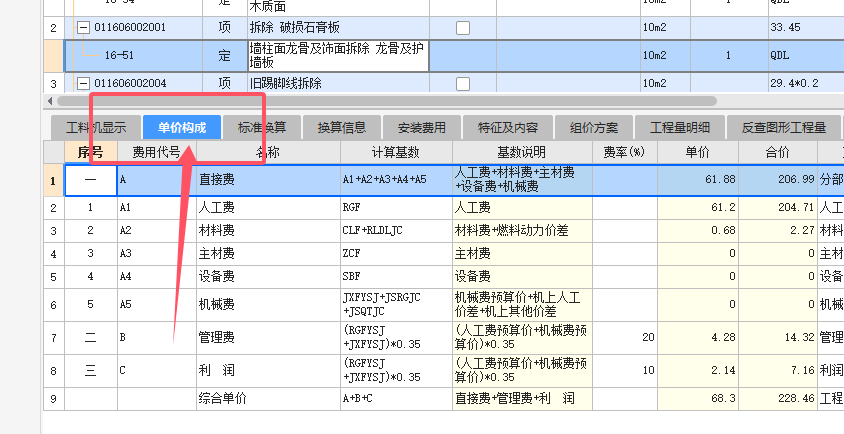Collapse the 011606002001 tree node
Image resolution: width=844 pixels, height=434 pixels.
pyautogui.click(x=83, y=27)
